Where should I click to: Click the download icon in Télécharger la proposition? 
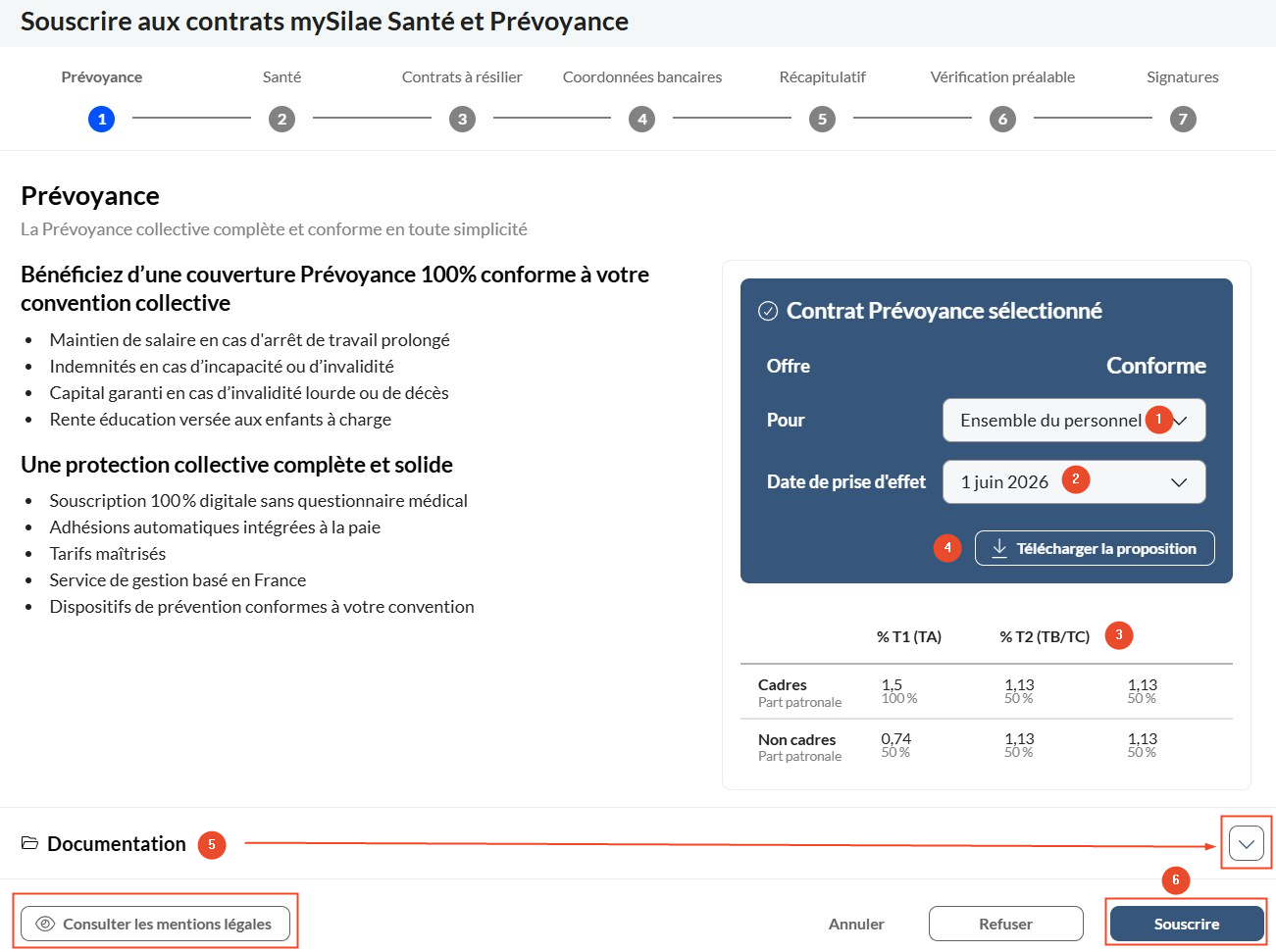pyautogui.click(x=999, y=548)
